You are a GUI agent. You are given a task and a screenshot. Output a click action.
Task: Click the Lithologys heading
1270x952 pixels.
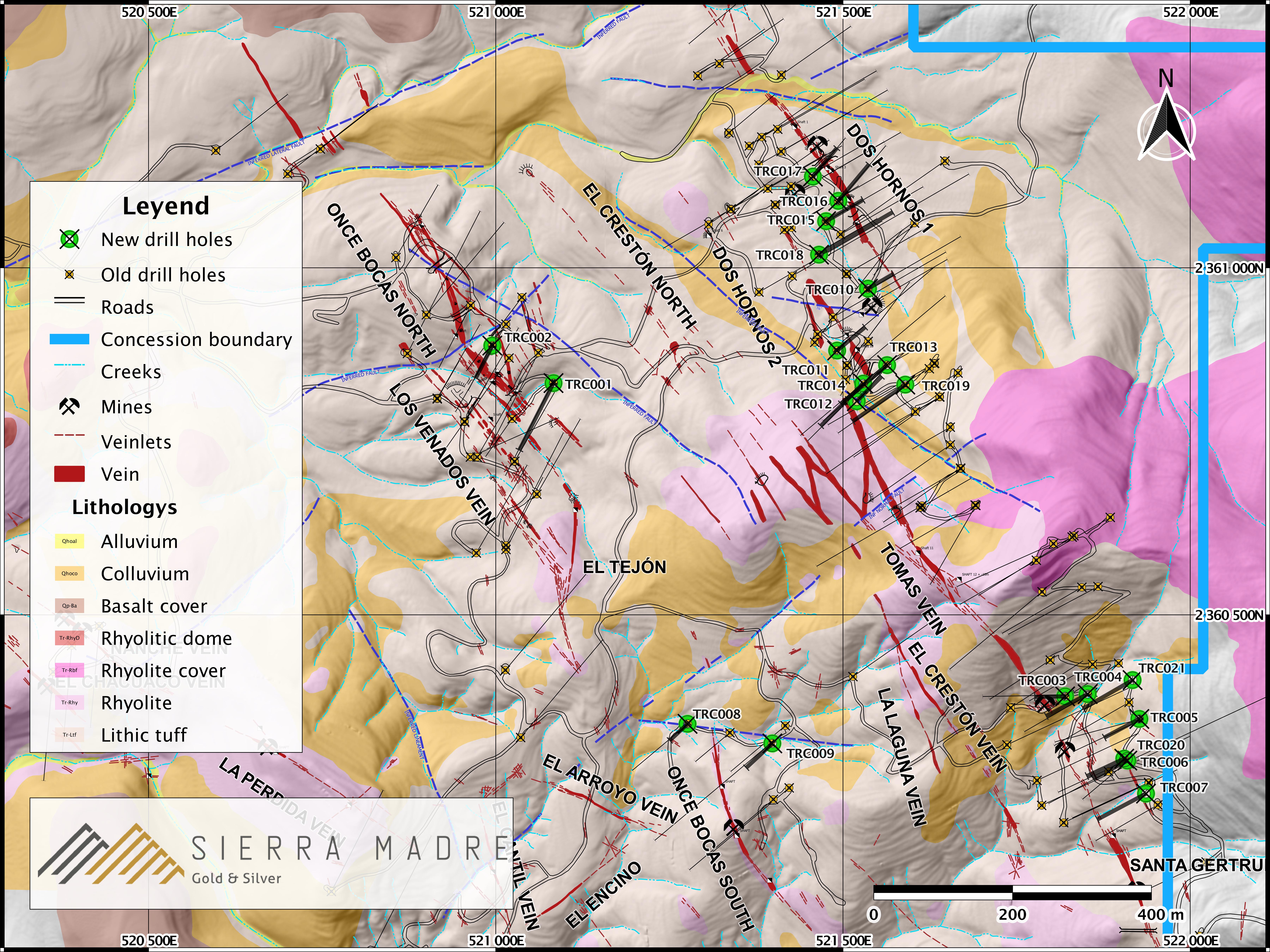tap(125, 507)
